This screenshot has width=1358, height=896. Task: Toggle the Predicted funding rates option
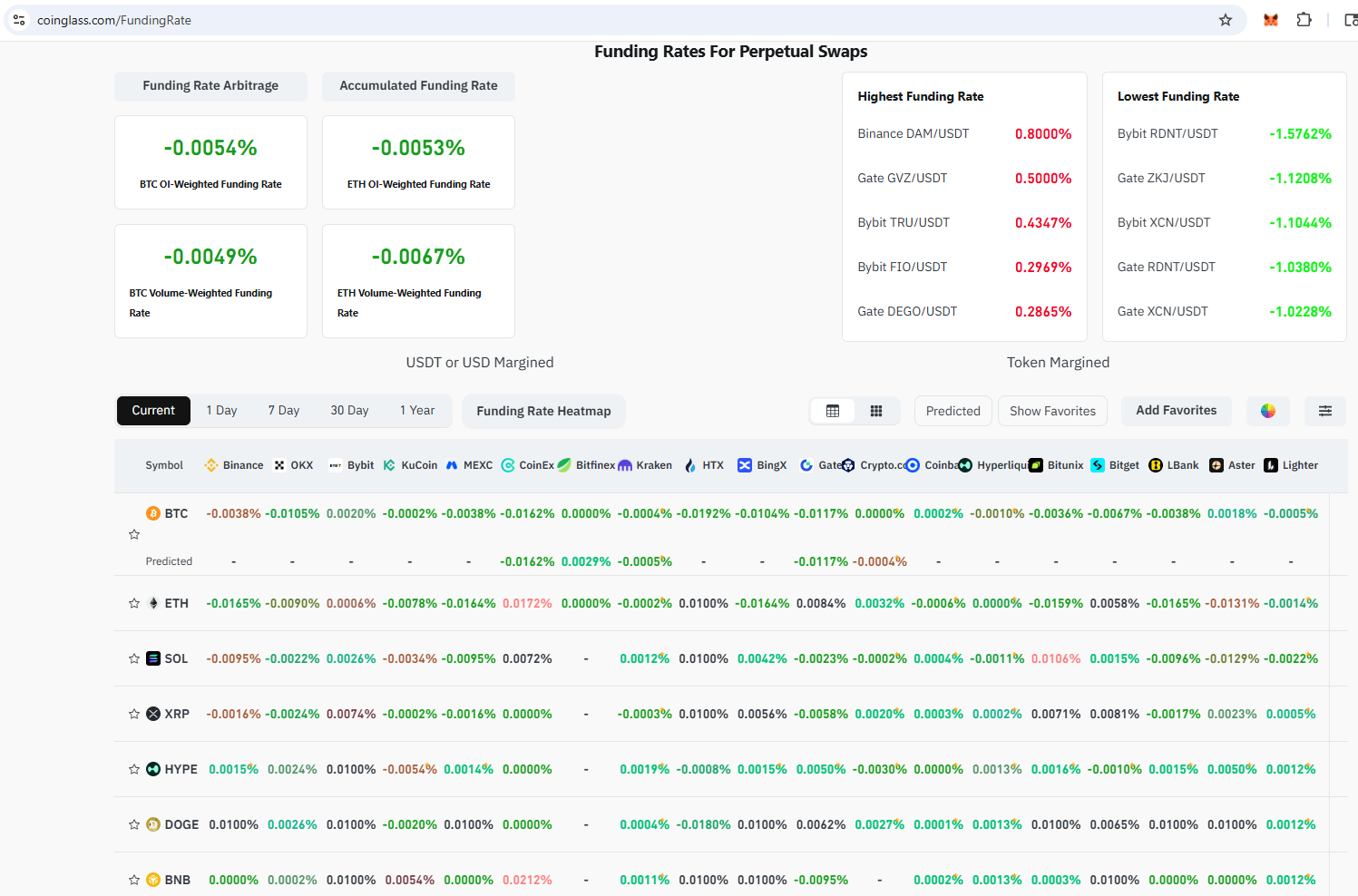coord(953,411)
